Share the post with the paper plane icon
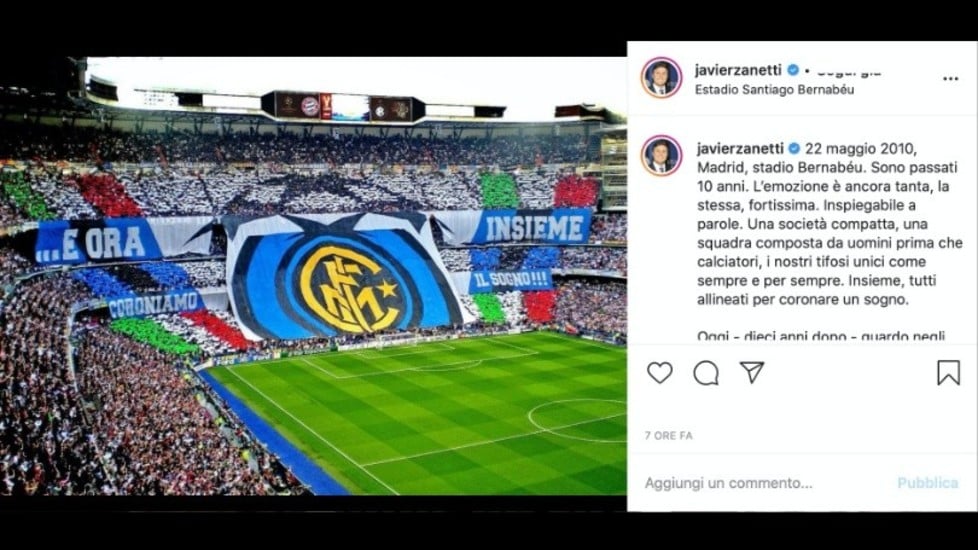The image size is (978, 550). [752, 372]
